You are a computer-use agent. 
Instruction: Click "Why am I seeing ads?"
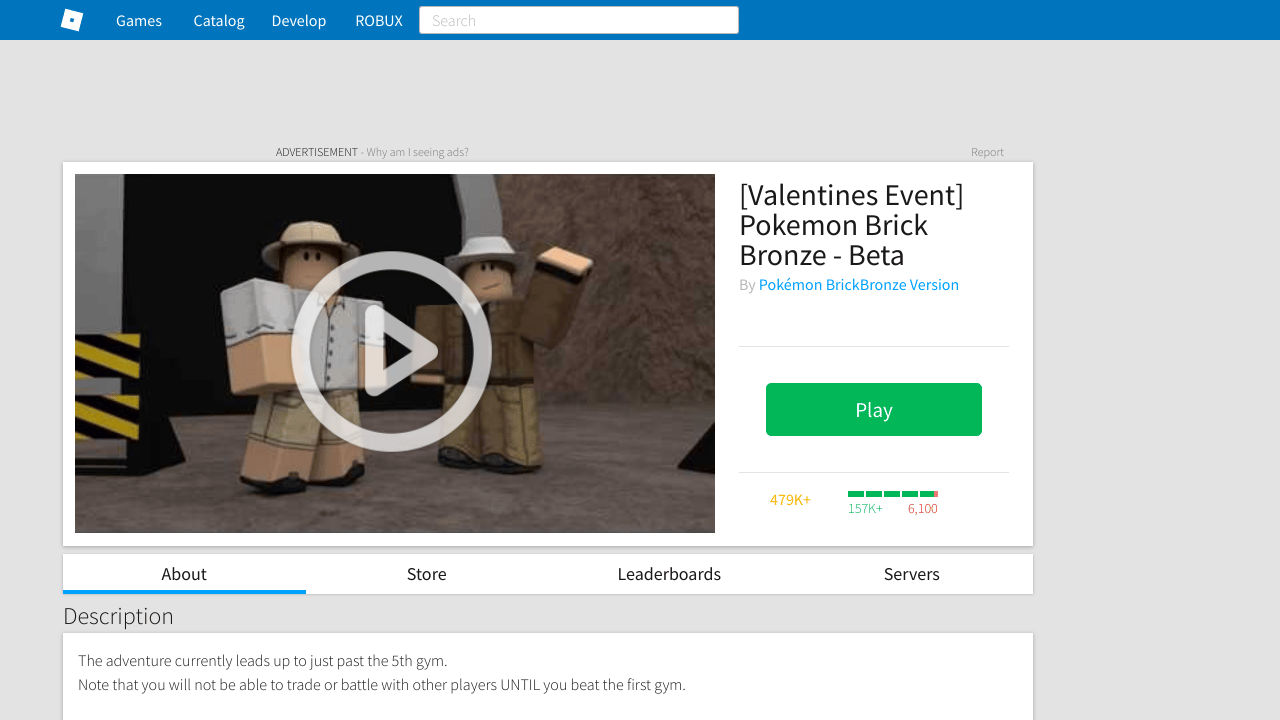click(x=417, y=152)
